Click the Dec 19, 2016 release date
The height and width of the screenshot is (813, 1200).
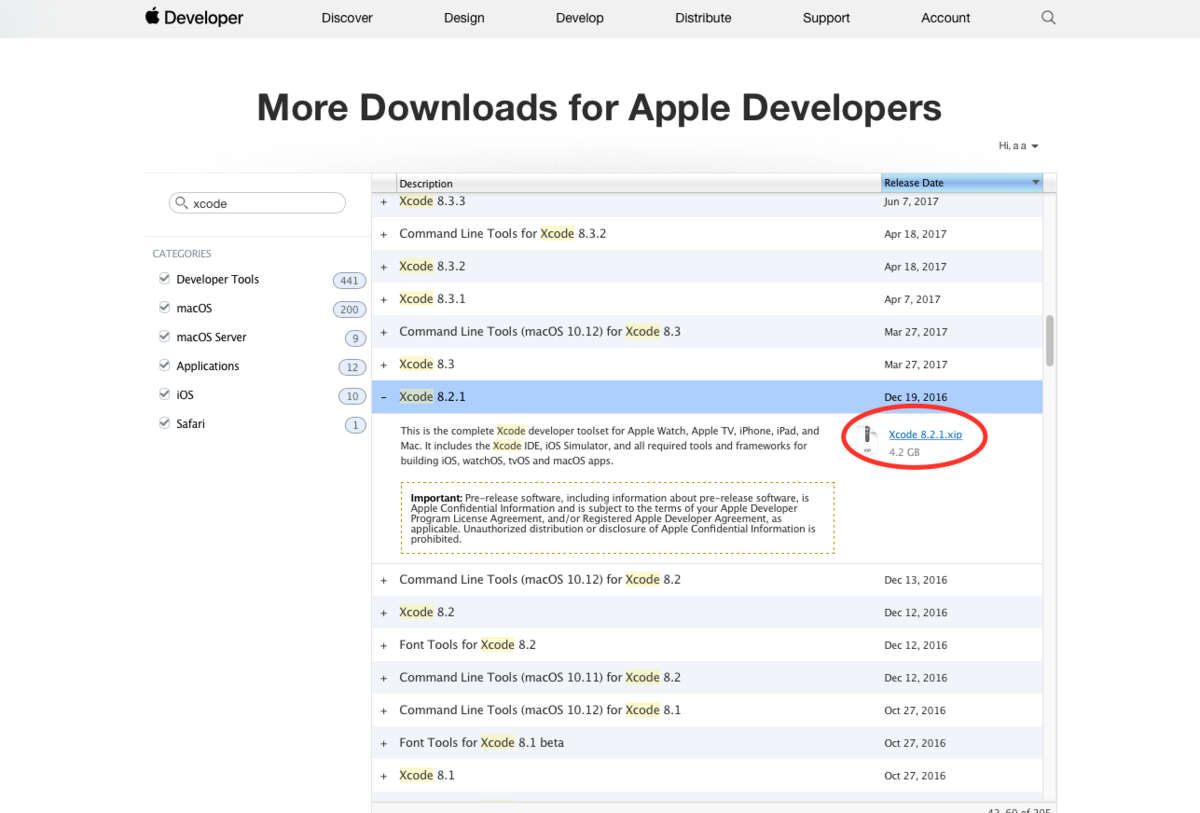pyautogui.click(x=915, y=397)
